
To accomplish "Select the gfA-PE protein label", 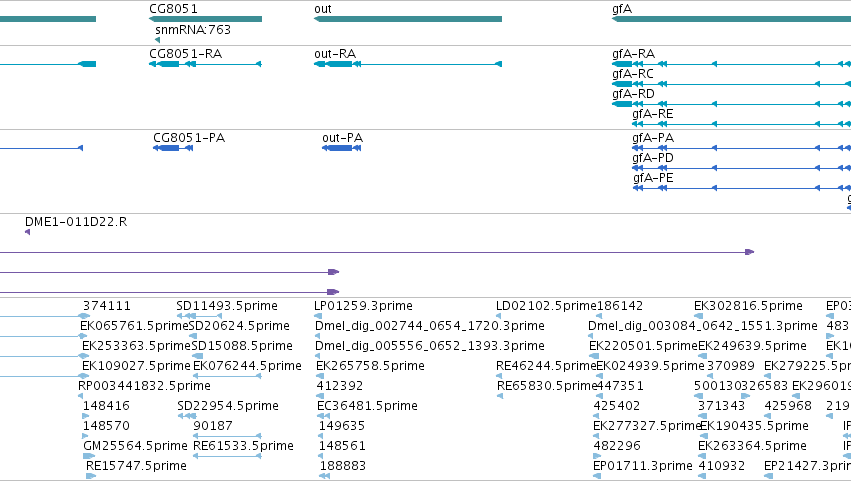I will (x=653, y=178).
